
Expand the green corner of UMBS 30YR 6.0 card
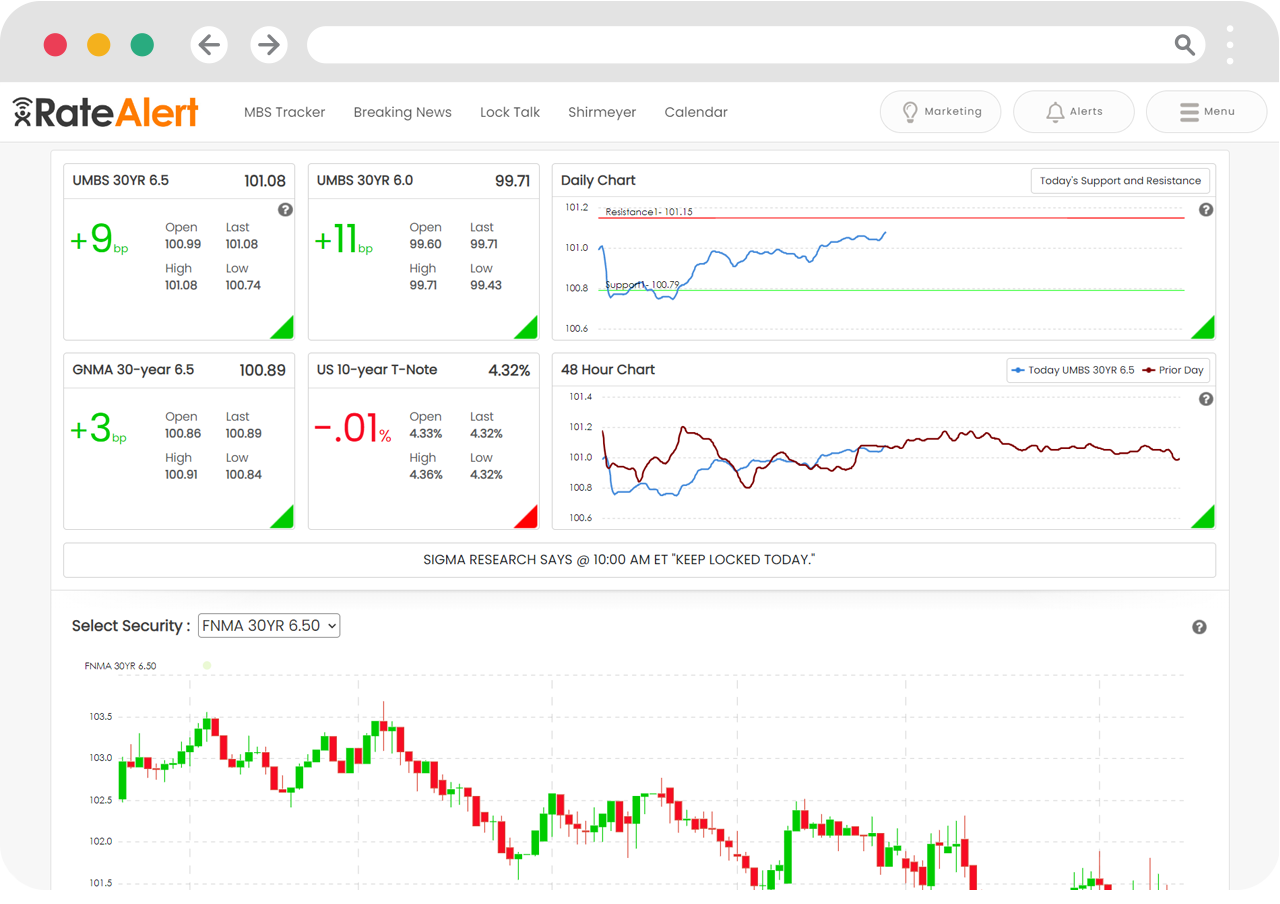[x=529, y=330]
